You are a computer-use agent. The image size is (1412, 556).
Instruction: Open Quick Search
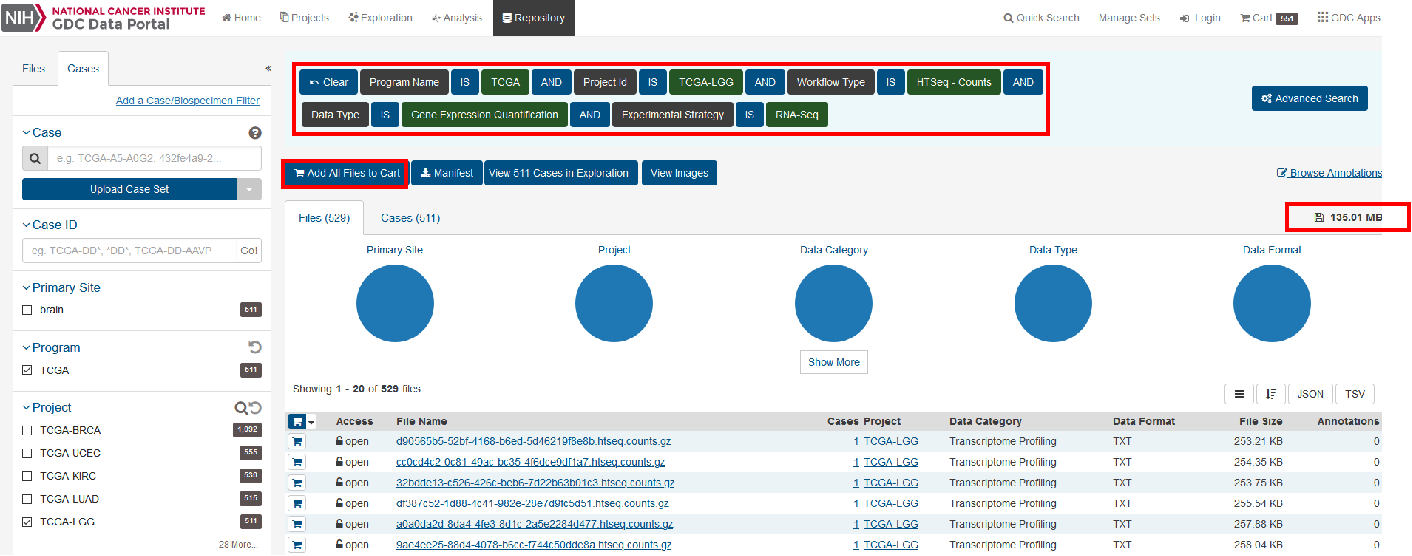tap(1042, 18)
